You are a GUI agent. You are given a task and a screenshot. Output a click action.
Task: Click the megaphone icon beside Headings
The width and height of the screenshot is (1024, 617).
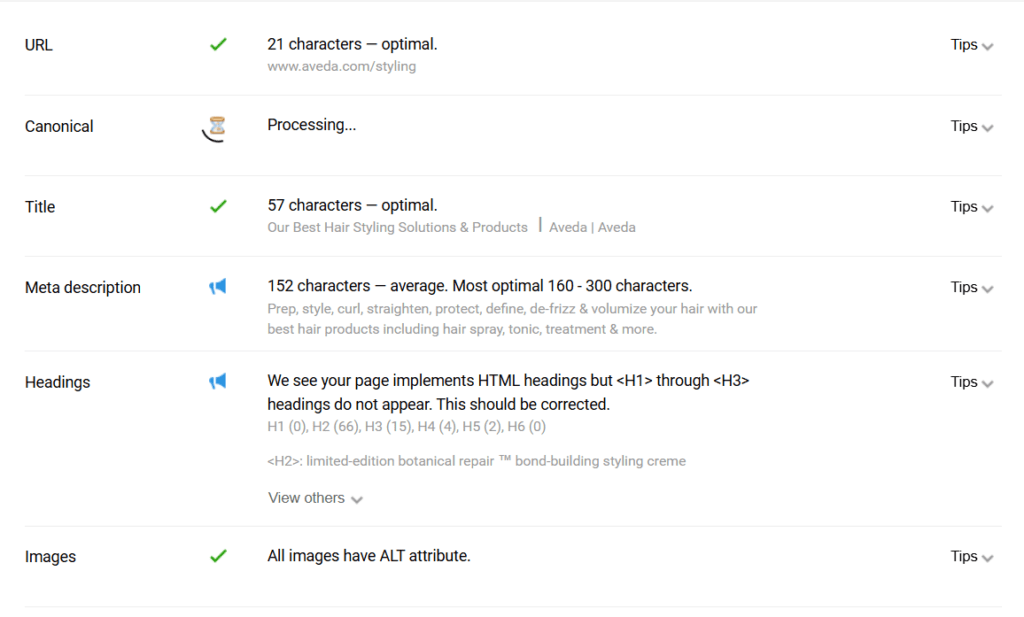pyautogui.click(x=217, y=381)
